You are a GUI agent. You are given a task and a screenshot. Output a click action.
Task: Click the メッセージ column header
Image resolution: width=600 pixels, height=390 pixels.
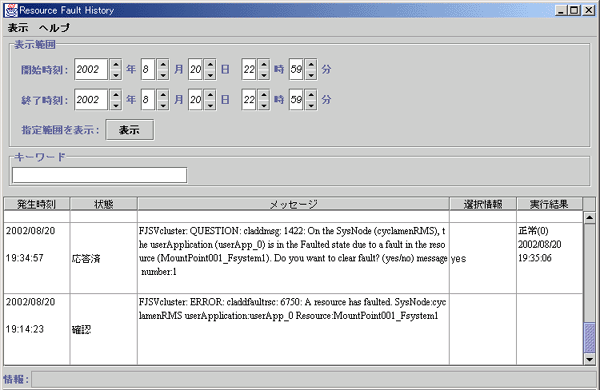293,204
